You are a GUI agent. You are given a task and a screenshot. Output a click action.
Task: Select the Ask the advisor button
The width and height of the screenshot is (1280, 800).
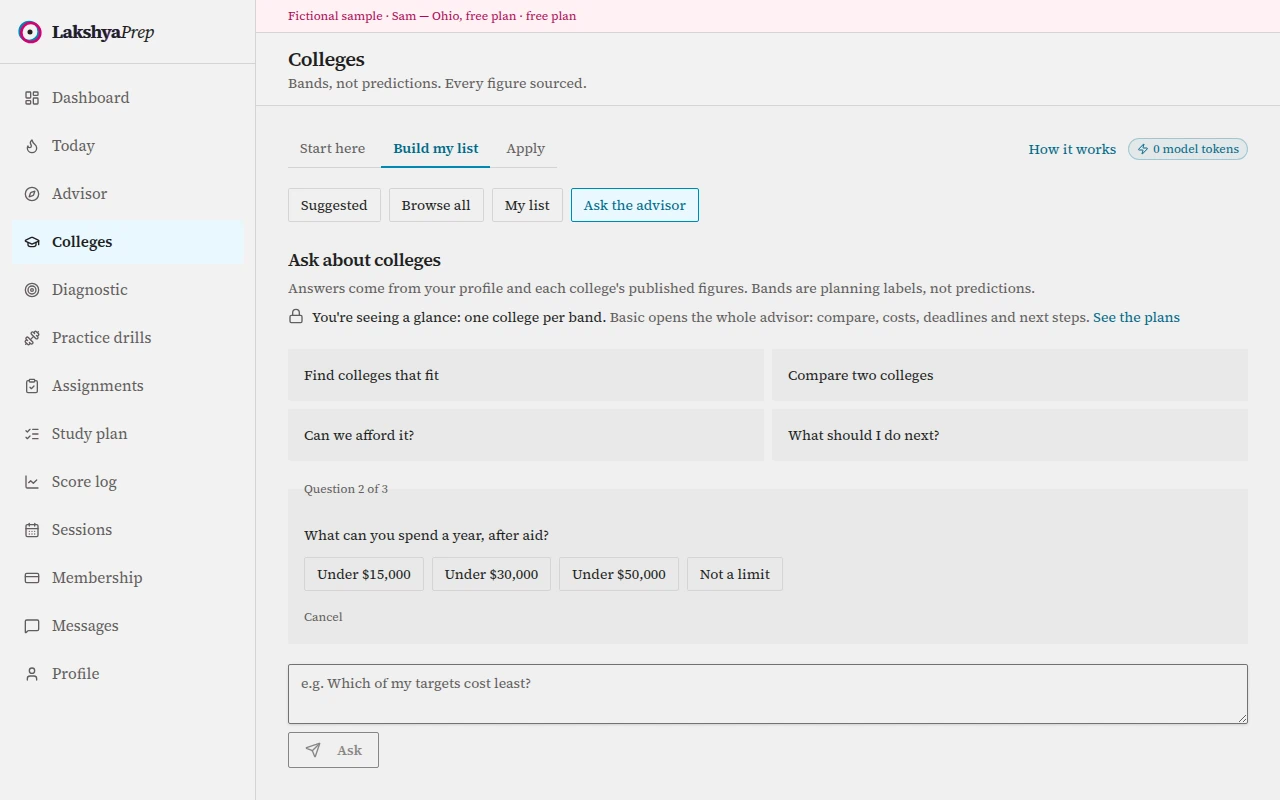point(635,205)
